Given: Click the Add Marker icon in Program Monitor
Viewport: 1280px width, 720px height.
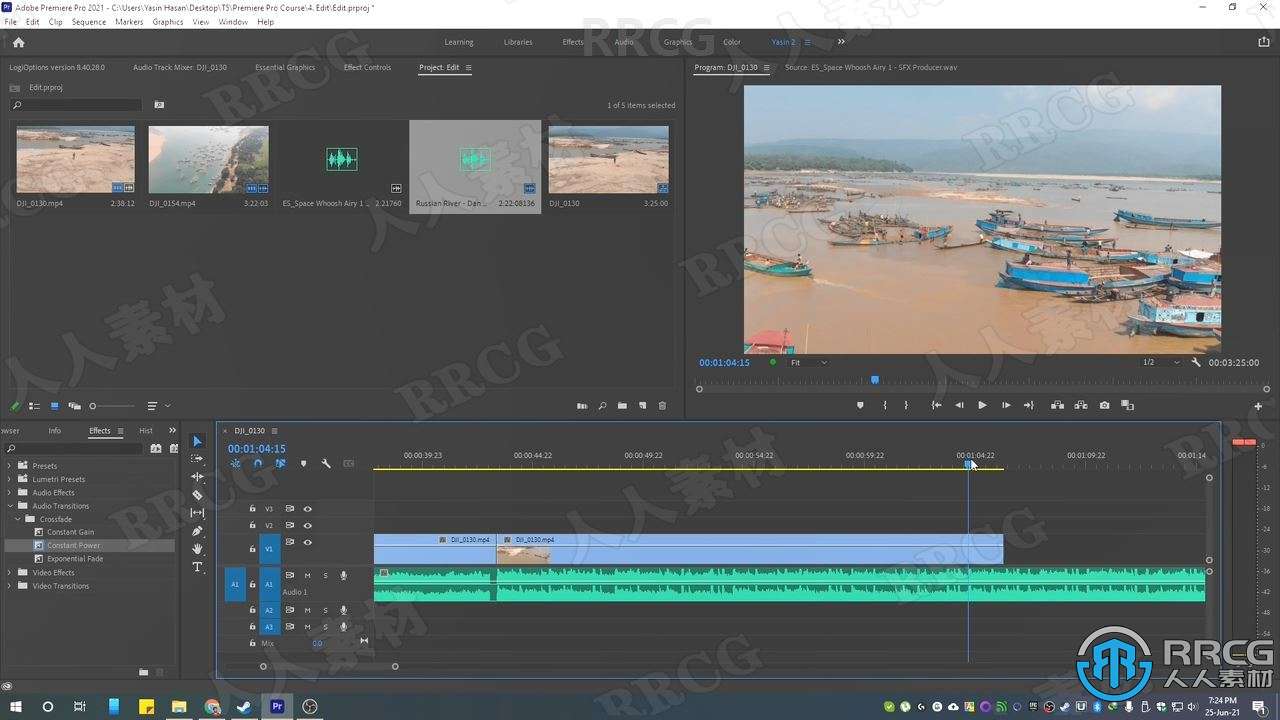Looking at the screenshot, I should coord(860,405).
